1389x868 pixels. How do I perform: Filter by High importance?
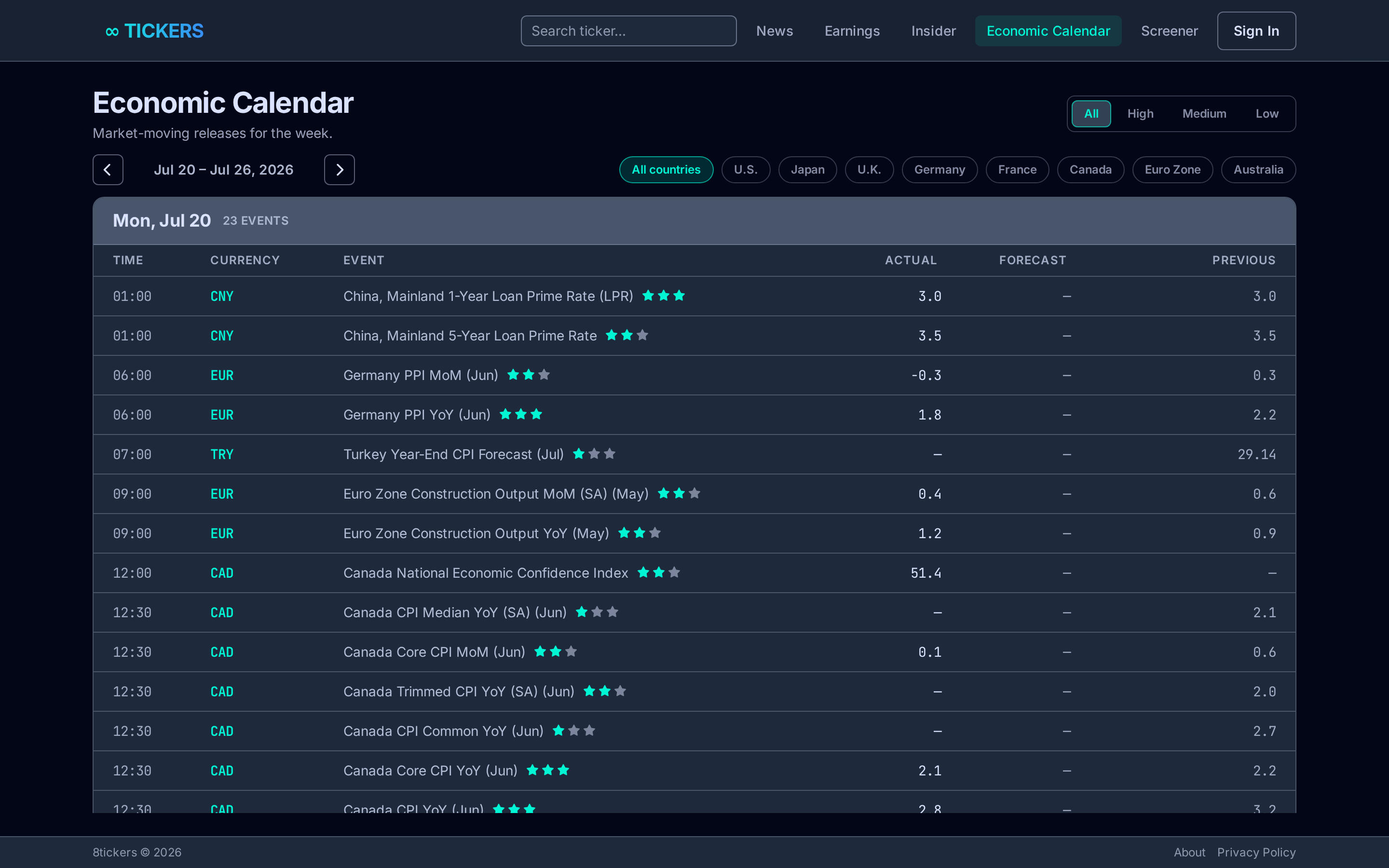point(1140,114)
